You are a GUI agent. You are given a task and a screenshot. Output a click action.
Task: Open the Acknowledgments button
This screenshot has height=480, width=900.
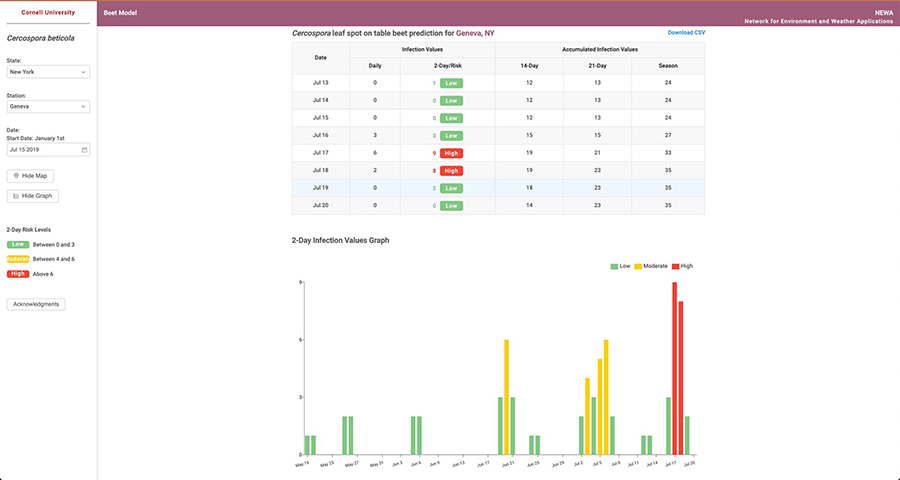tap(36, 304)
